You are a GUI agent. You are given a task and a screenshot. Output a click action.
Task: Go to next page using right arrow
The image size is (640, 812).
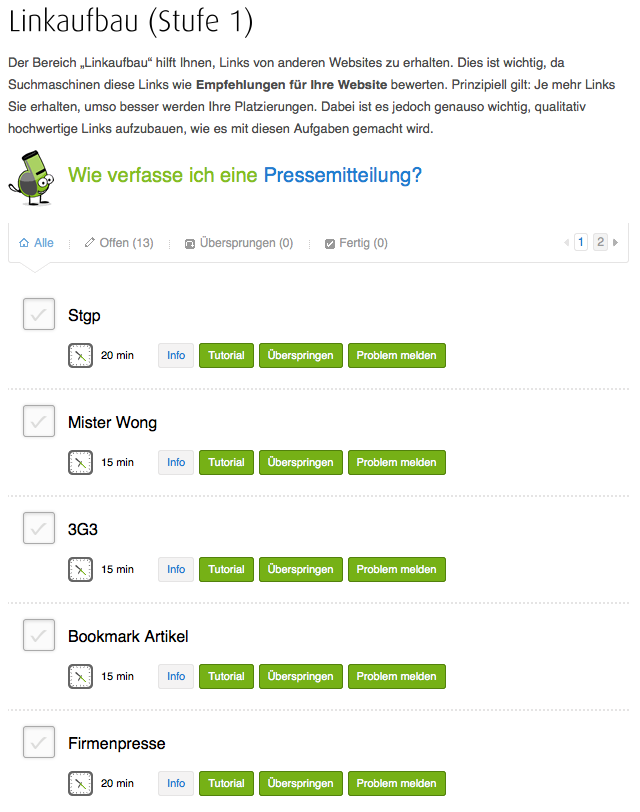pos(615,242)
